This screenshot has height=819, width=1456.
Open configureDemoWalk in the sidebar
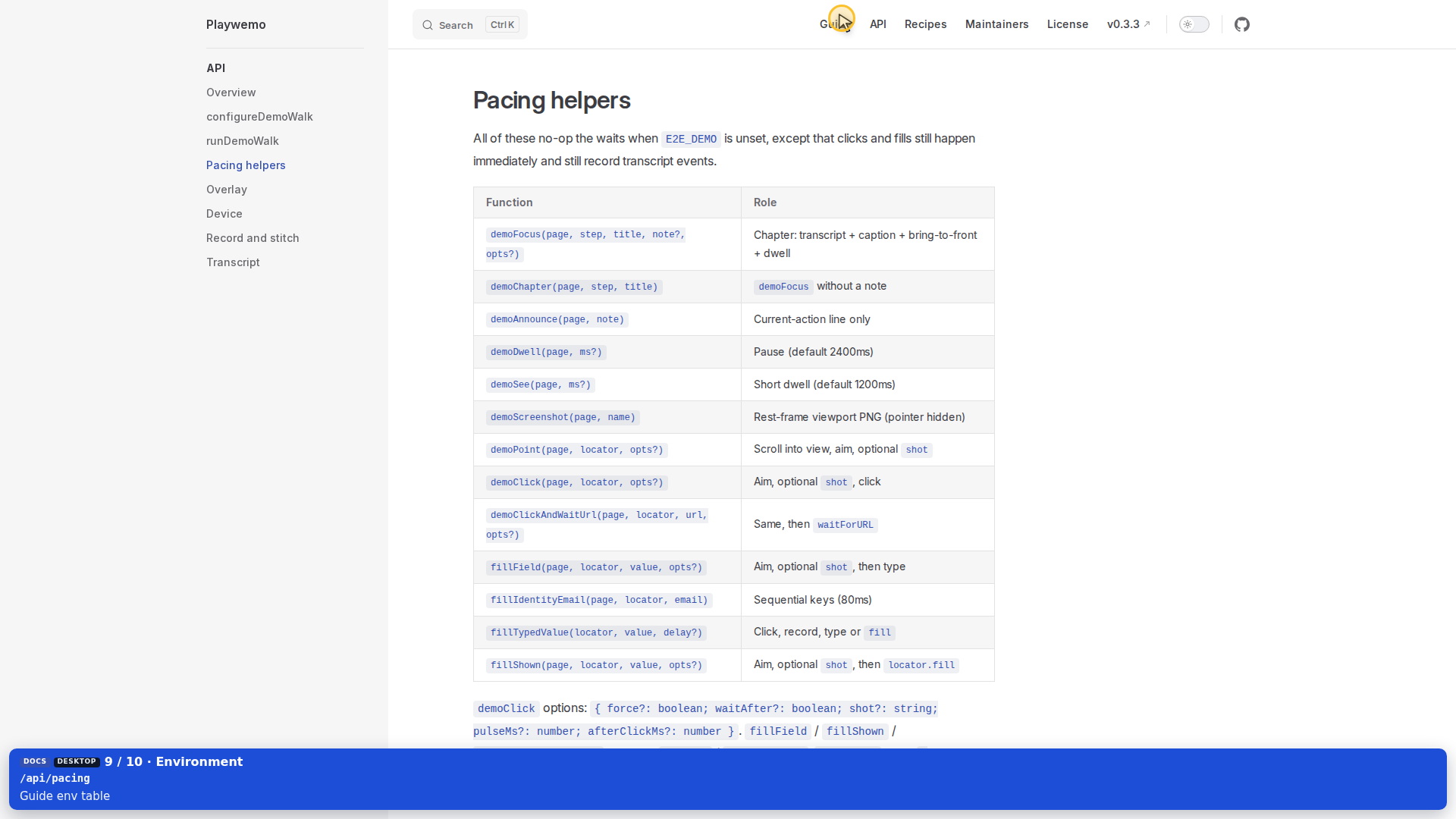(259, 117)
